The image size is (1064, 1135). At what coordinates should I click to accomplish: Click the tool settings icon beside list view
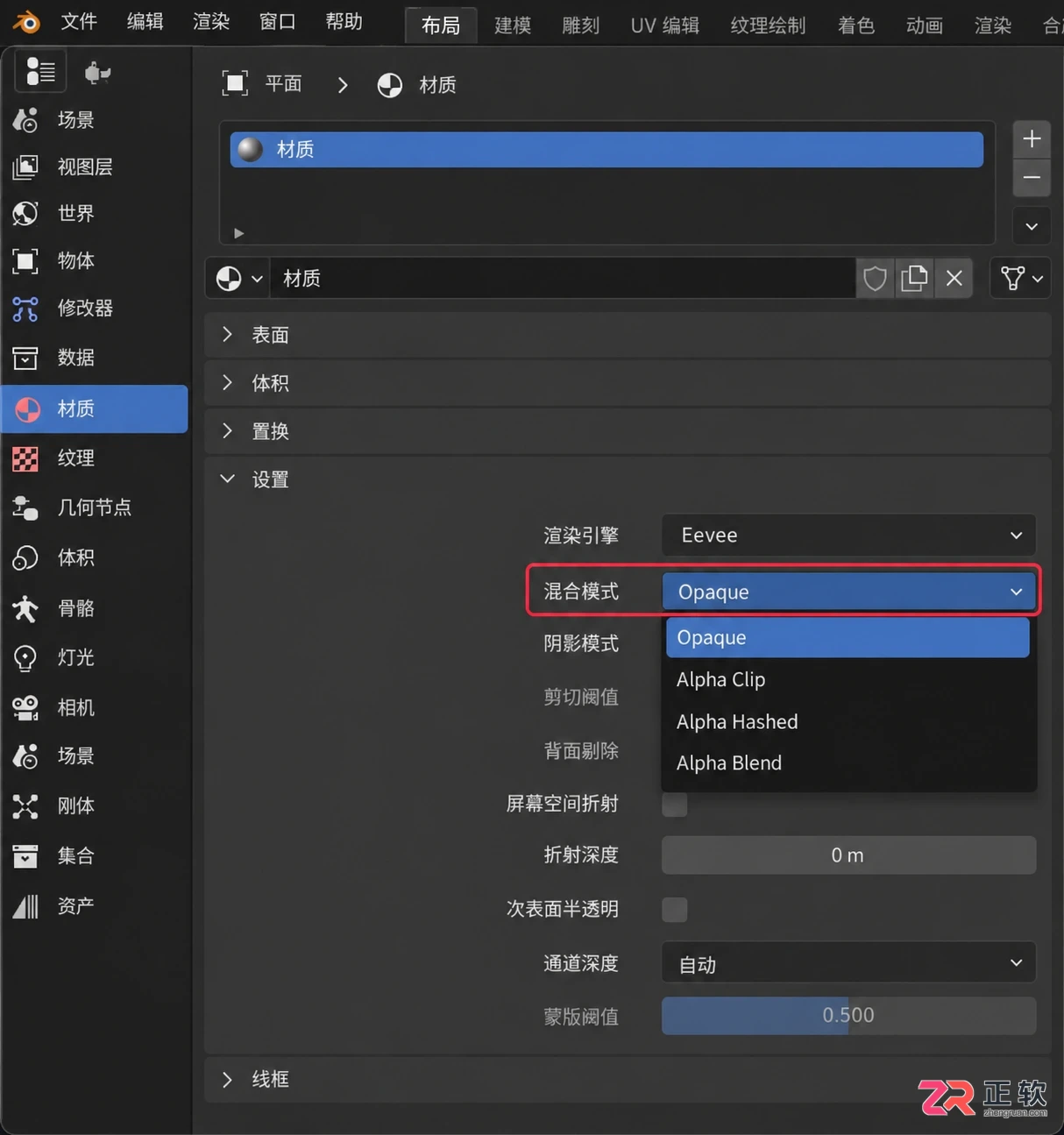[x=97, y=72]
